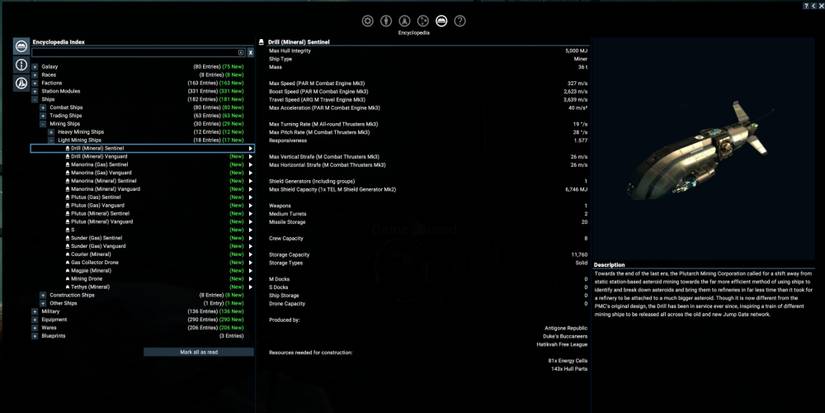Screen dimensions: 825x413
Task: Click the back arrow icon at top-right corner
Action: coord(813,6)
